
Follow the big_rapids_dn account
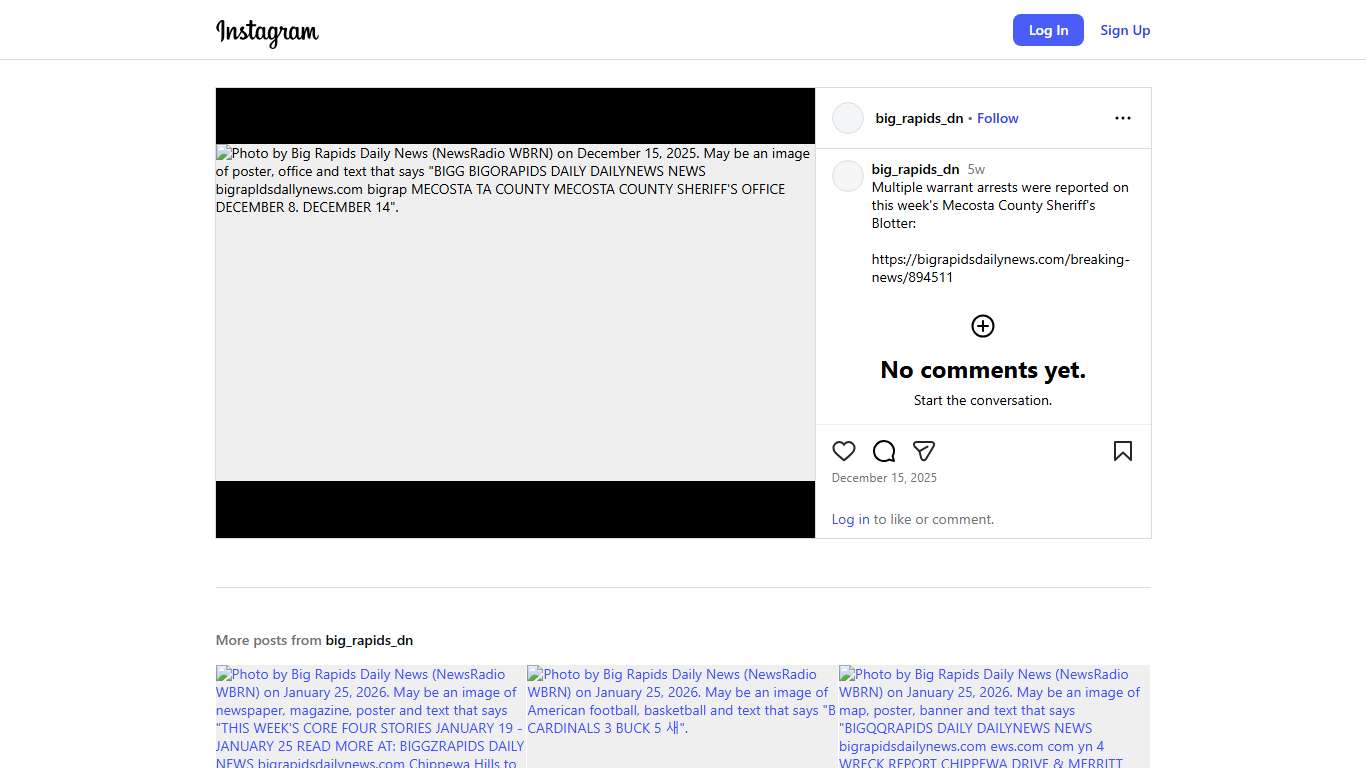coord(997,118)
